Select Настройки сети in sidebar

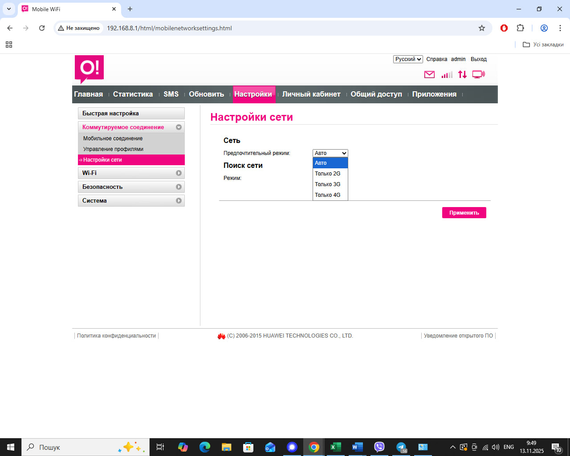131,160
